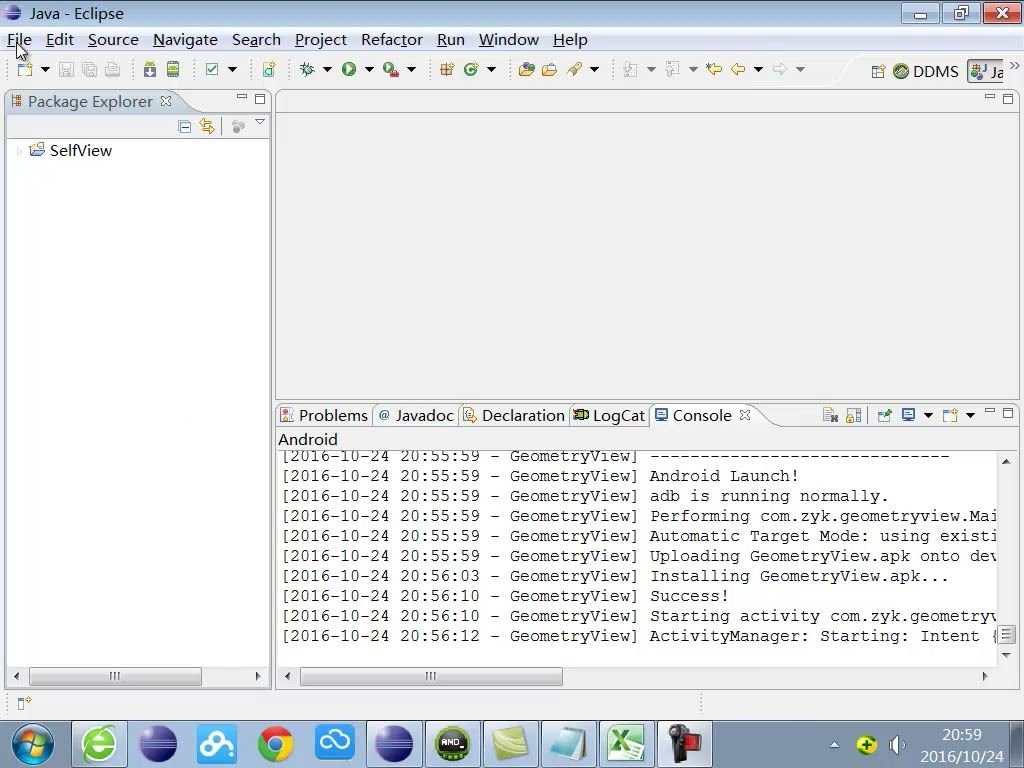Screen dimensions: 1024x768
Task: Open the Source menu
Action: [113, 40]
